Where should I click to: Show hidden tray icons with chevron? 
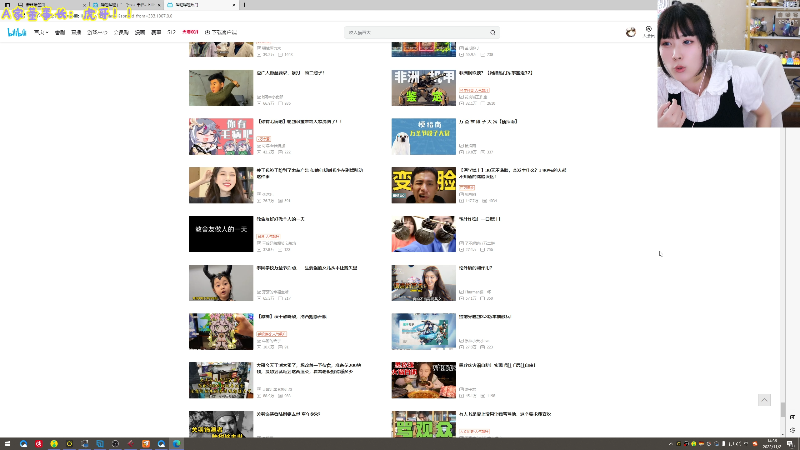click(x=670, y=444)
